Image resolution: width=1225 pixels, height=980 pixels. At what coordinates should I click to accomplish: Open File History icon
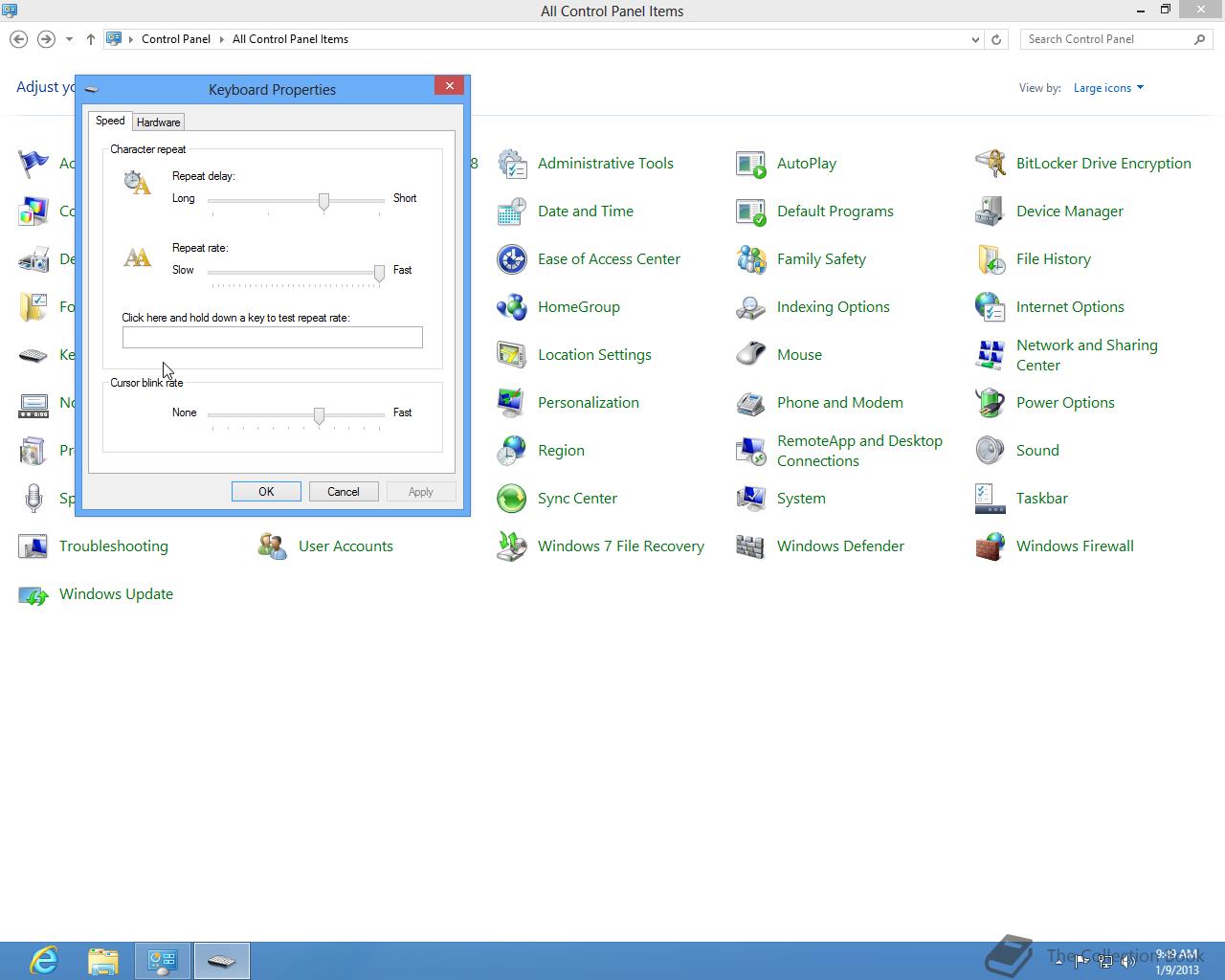pyautogui.click(x=991, y=259)
